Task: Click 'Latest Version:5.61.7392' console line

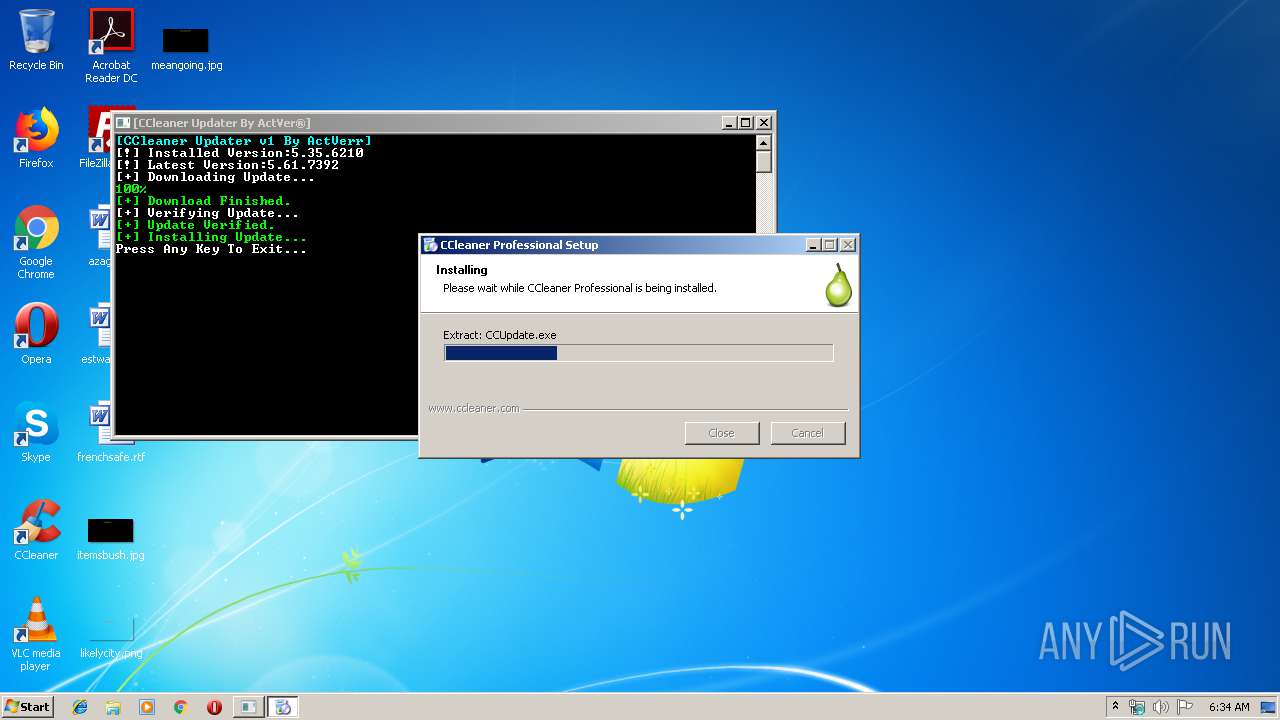Action: 227,165
